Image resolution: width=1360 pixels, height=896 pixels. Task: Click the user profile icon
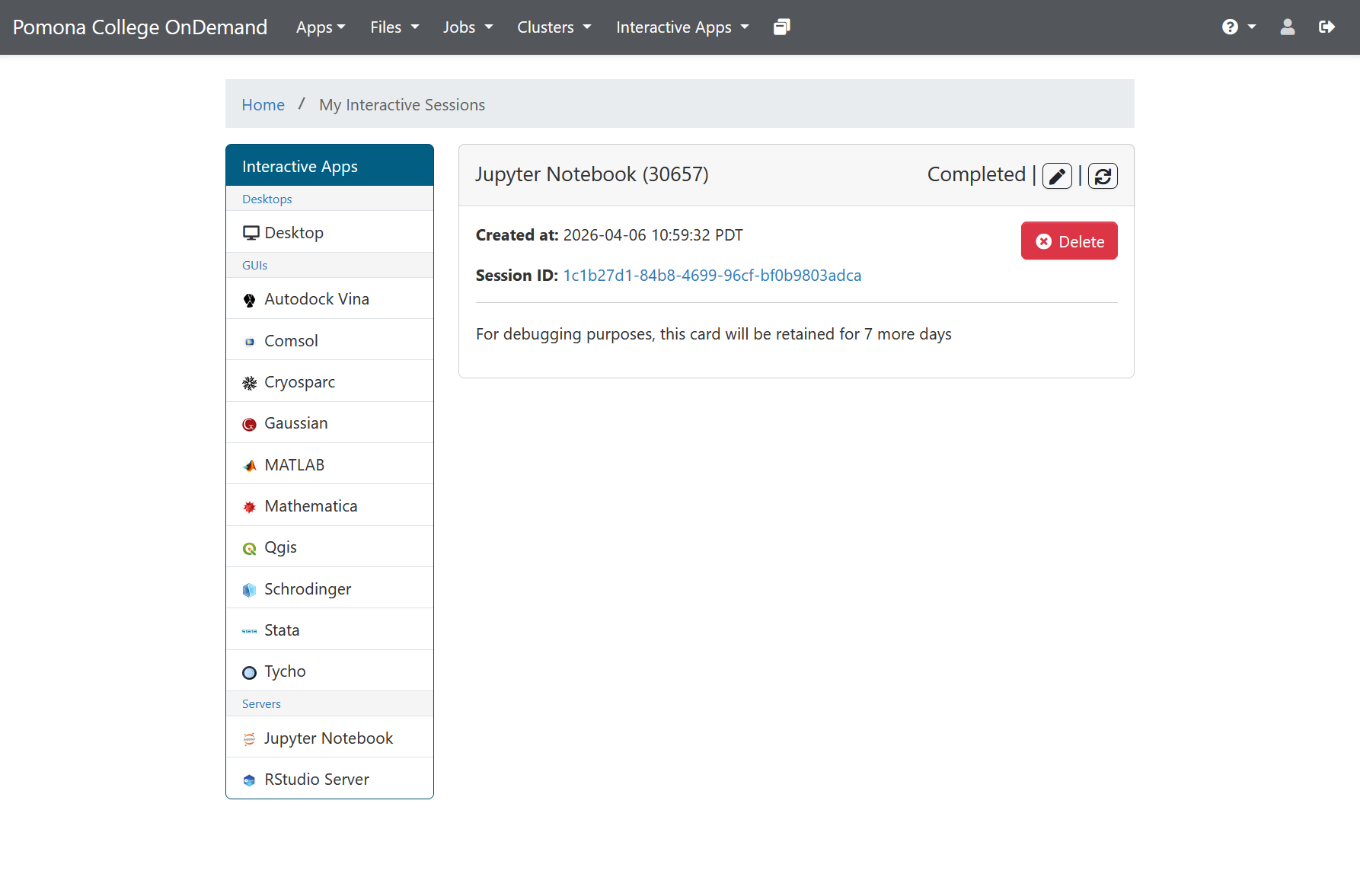pos(1287,27)
